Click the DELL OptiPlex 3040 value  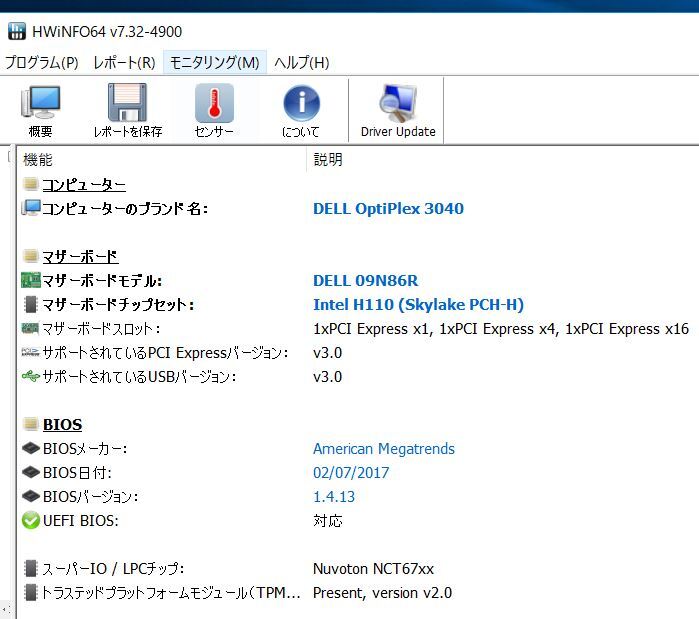click(x=388, y=209)
